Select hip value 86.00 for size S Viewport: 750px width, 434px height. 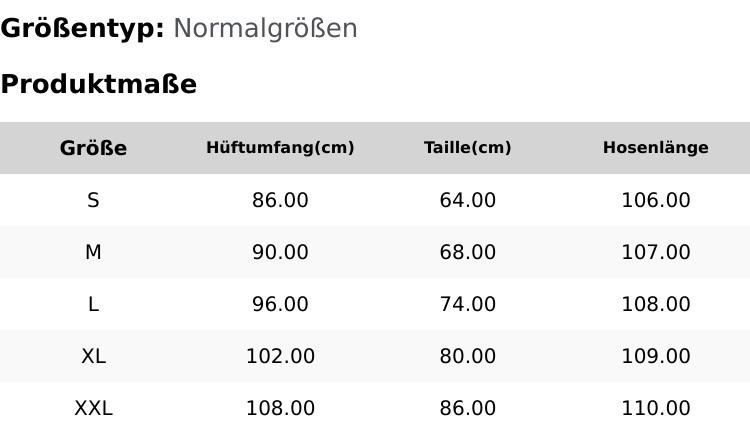tap(280, 200)
